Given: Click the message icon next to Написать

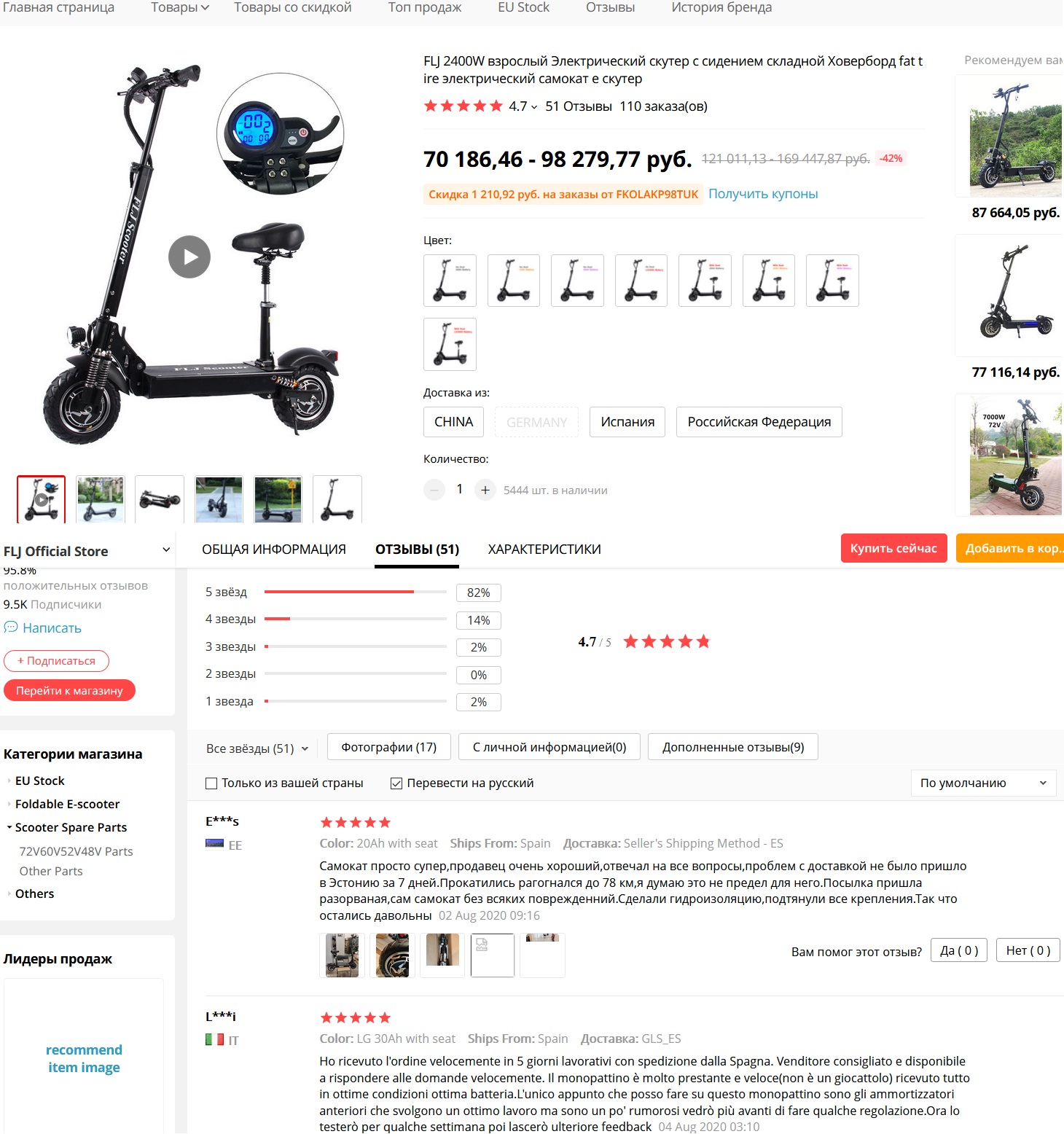Looking at the screenshot, I should pos(11,627).
